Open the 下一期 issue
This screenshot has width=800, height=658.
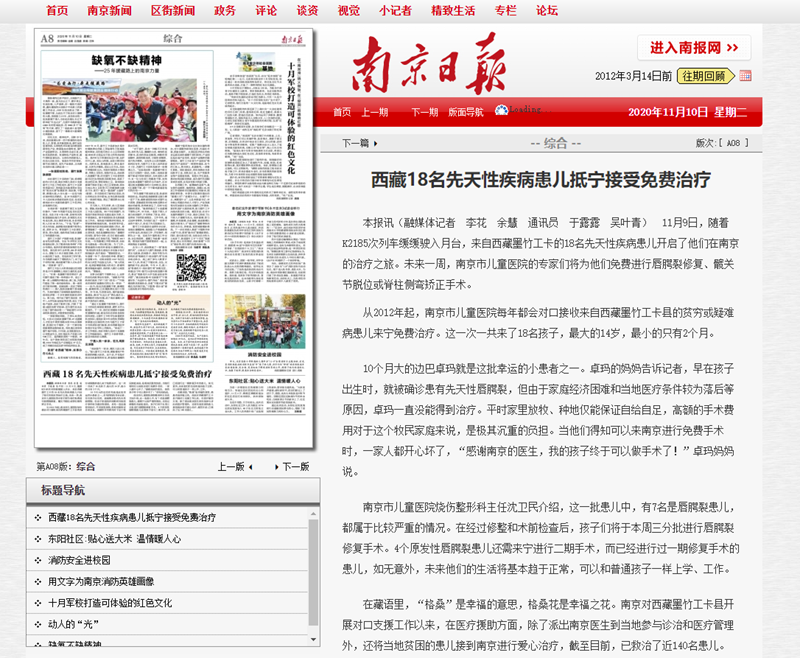click(x=424, y=111)
